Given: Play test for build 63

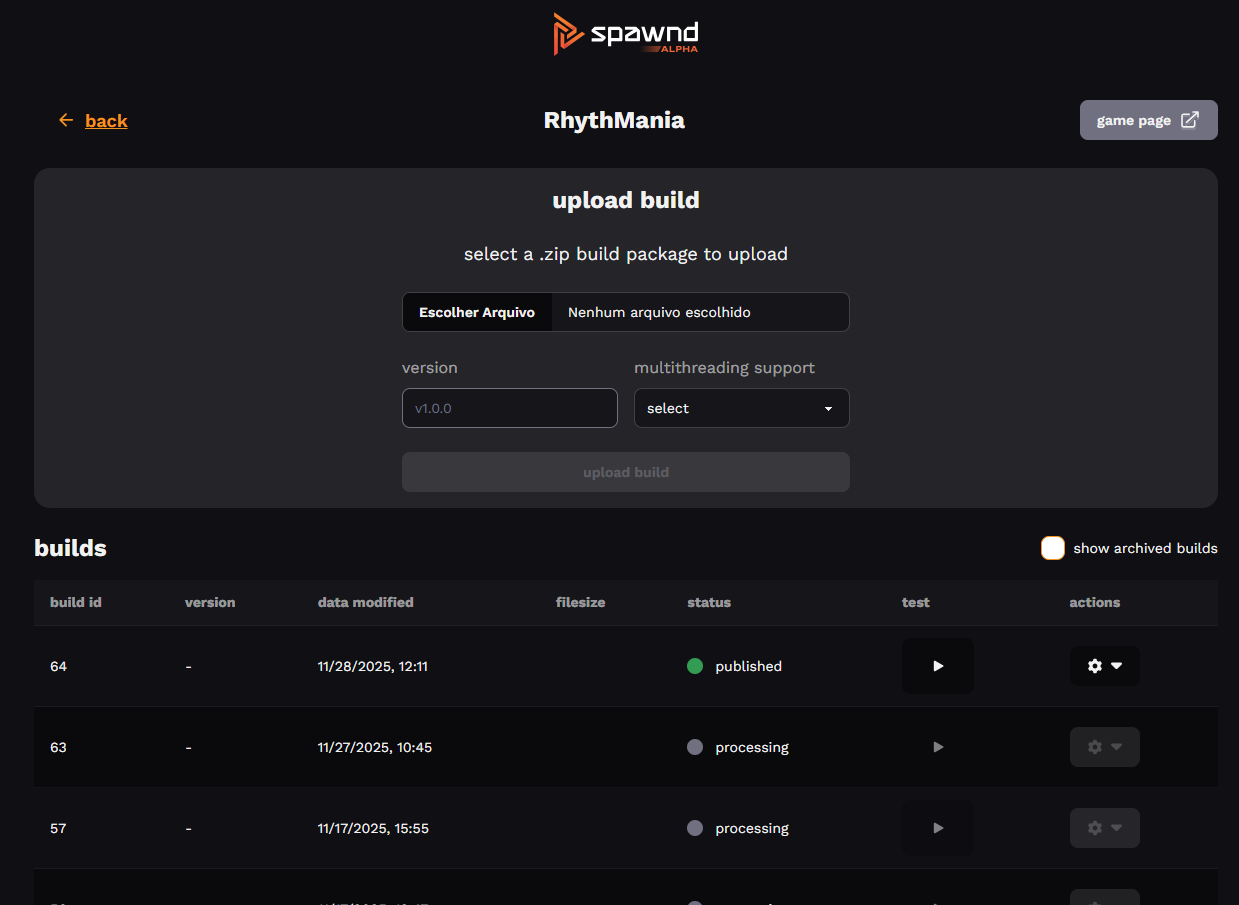Looking at the screenshot, I should pyautogui.click(x=938, y=747).
